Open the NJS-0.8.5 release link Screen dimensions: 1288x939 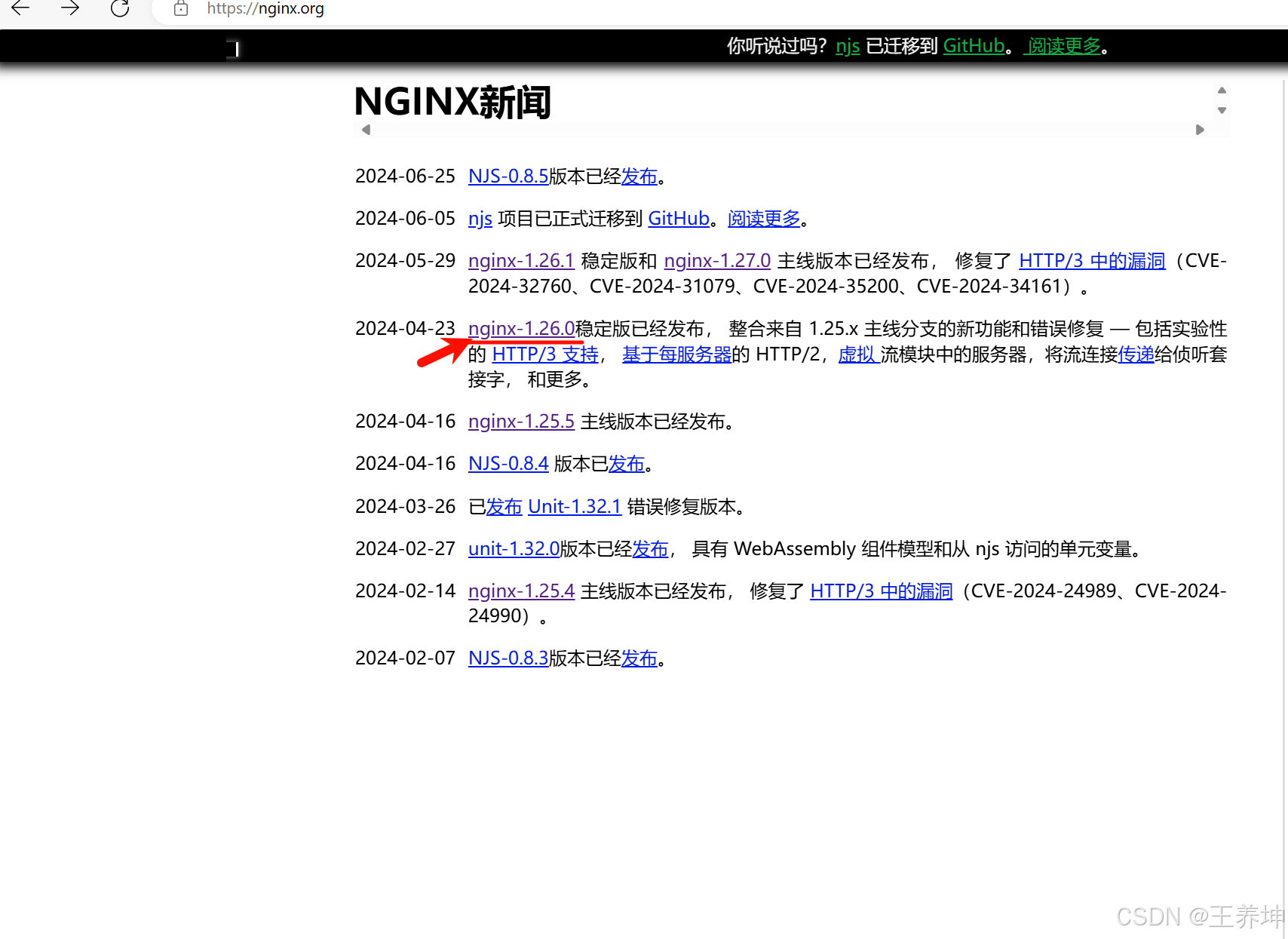(x=508, y=176)
